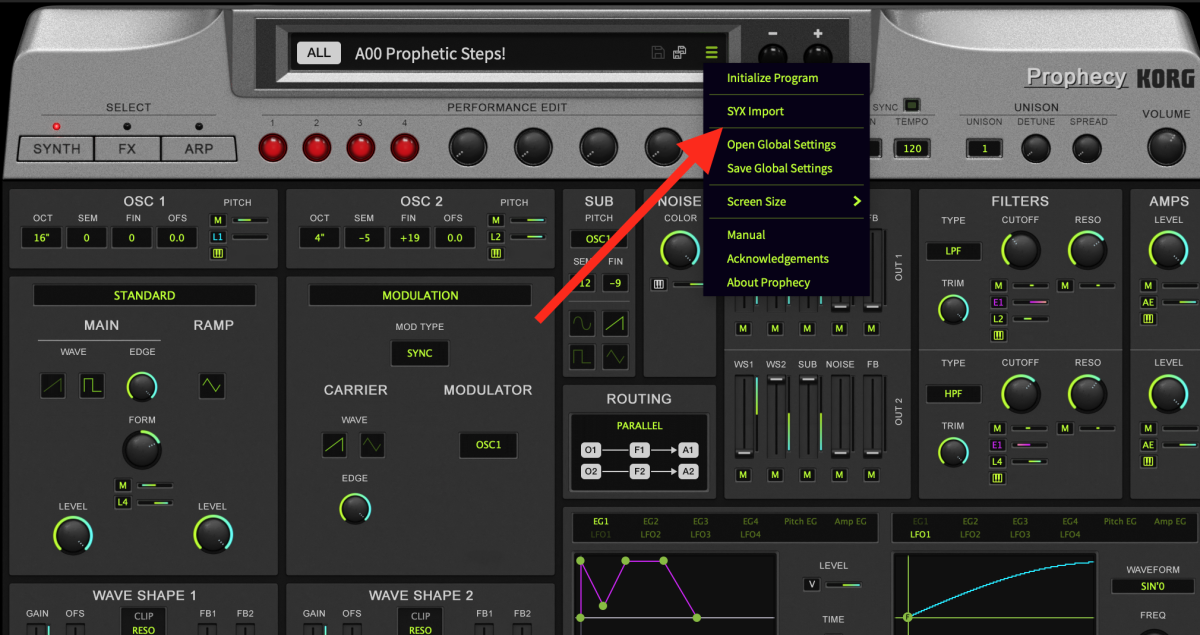The width and height of the screenshot is (1200, 635).
Task: Mute SUB in the OUT 2 mixer
Action: tap(807, 475)
